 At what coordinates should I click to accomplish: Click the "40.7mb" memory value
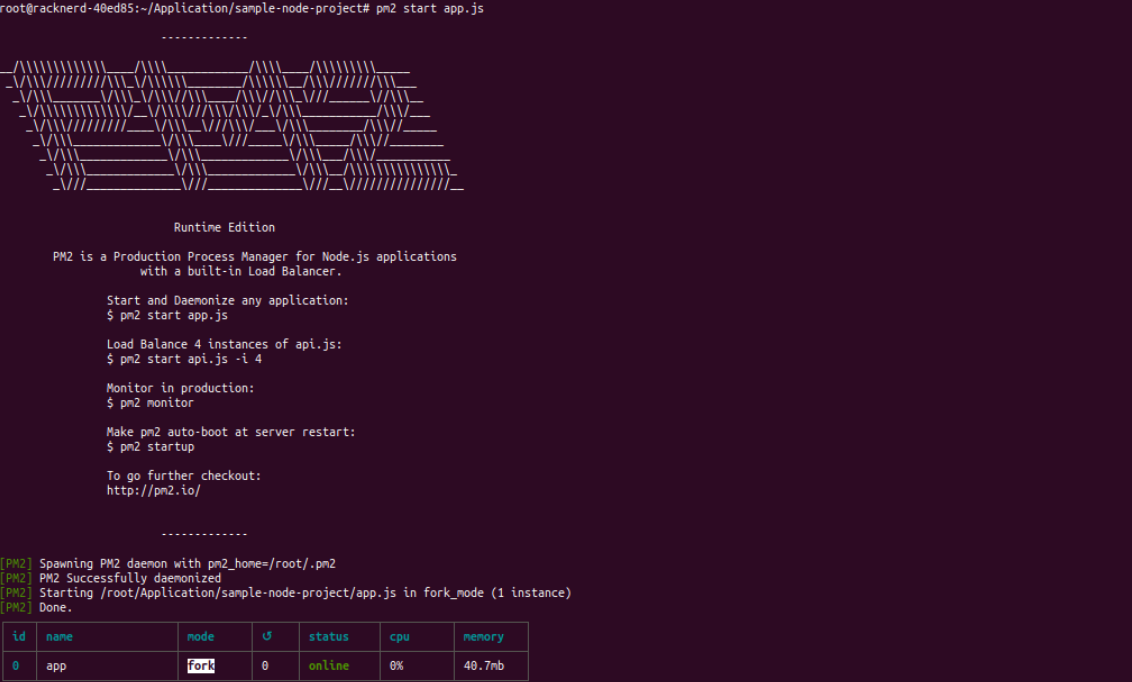pyautogui.click(x=483, y=665)
